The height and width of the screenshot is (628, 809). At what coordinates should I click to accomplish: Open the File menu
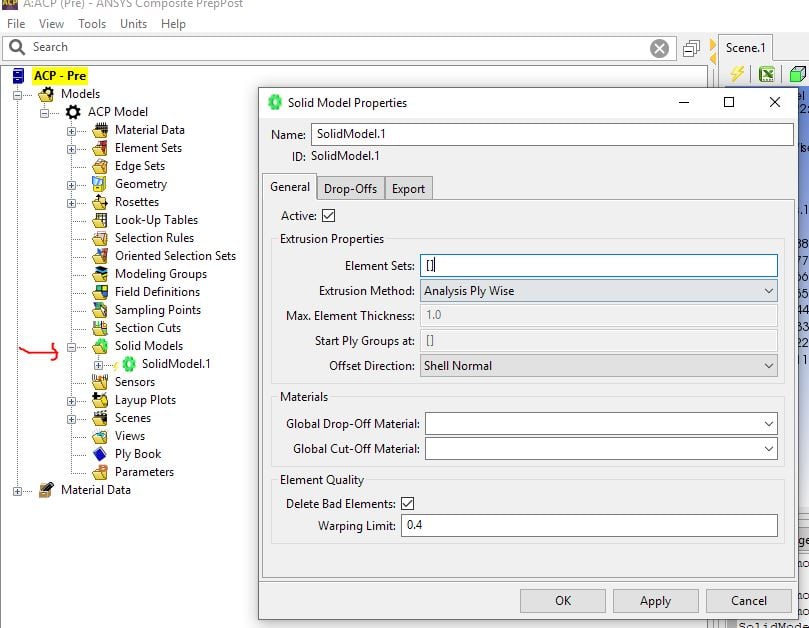tap(16, 24)
